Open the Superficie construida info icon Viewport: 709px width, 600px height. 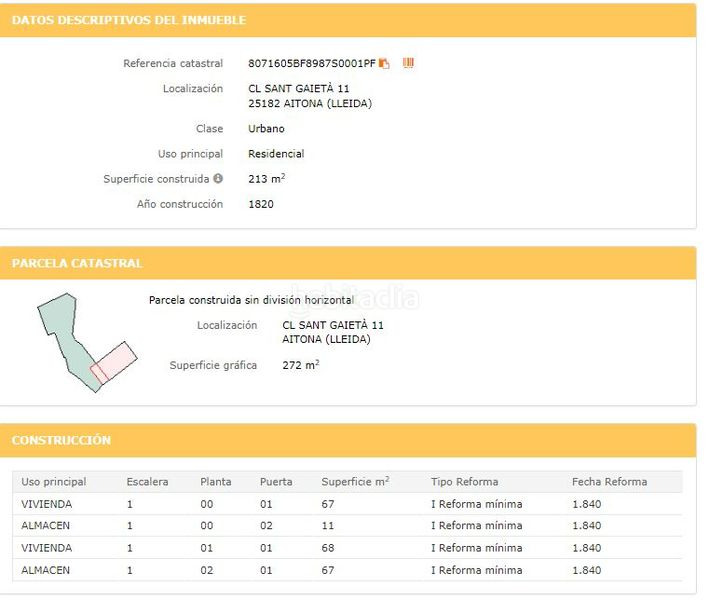tap(218, 179)
